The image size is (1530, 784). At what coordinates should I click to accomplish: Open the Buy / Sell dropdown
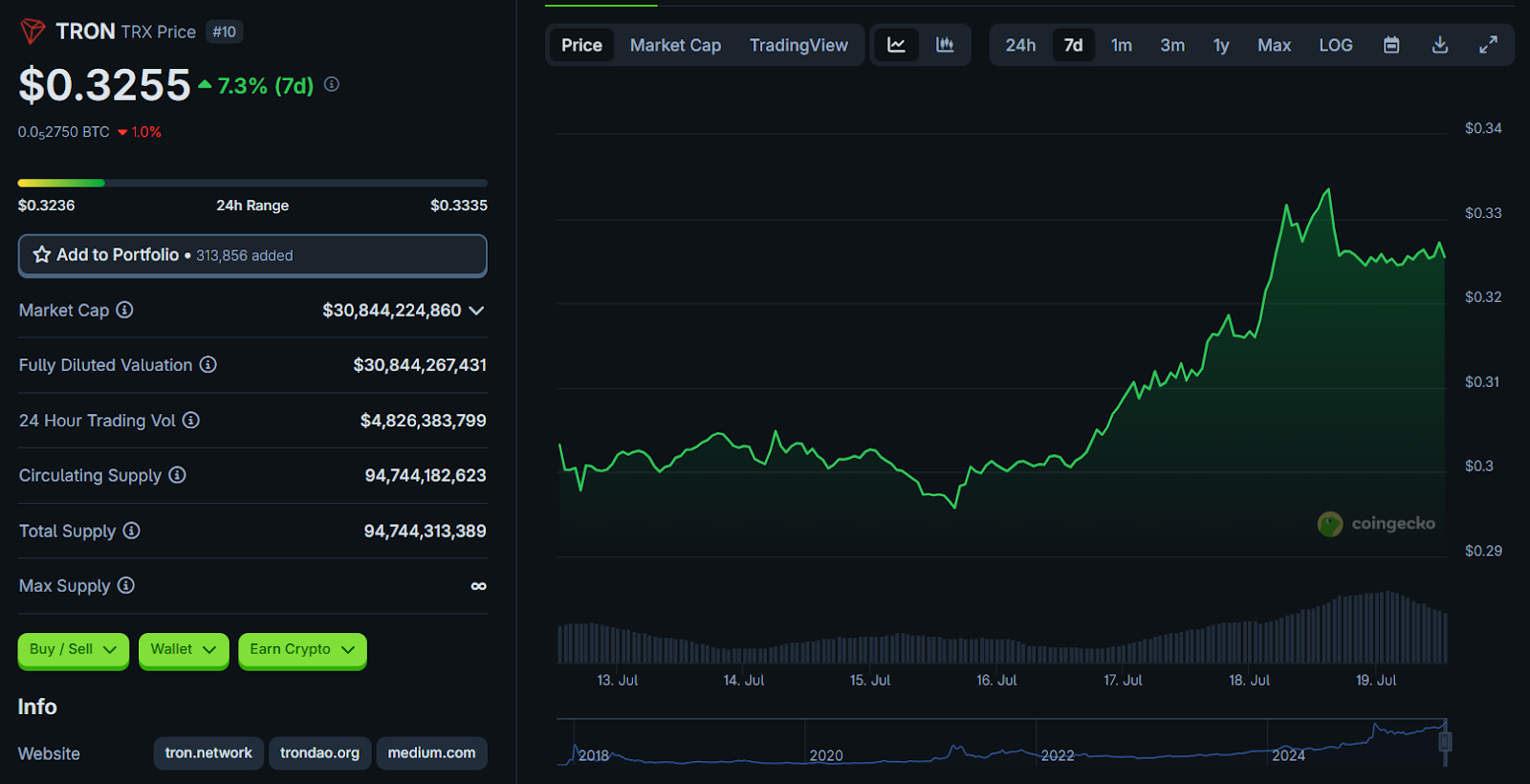(73, 649)
